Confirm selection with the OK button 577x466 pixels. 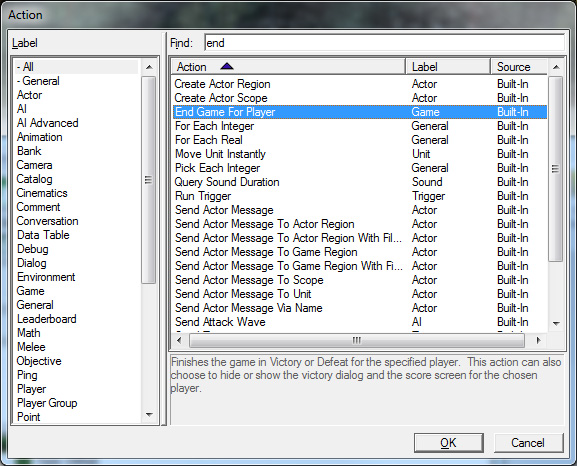[x=449, y=442]
